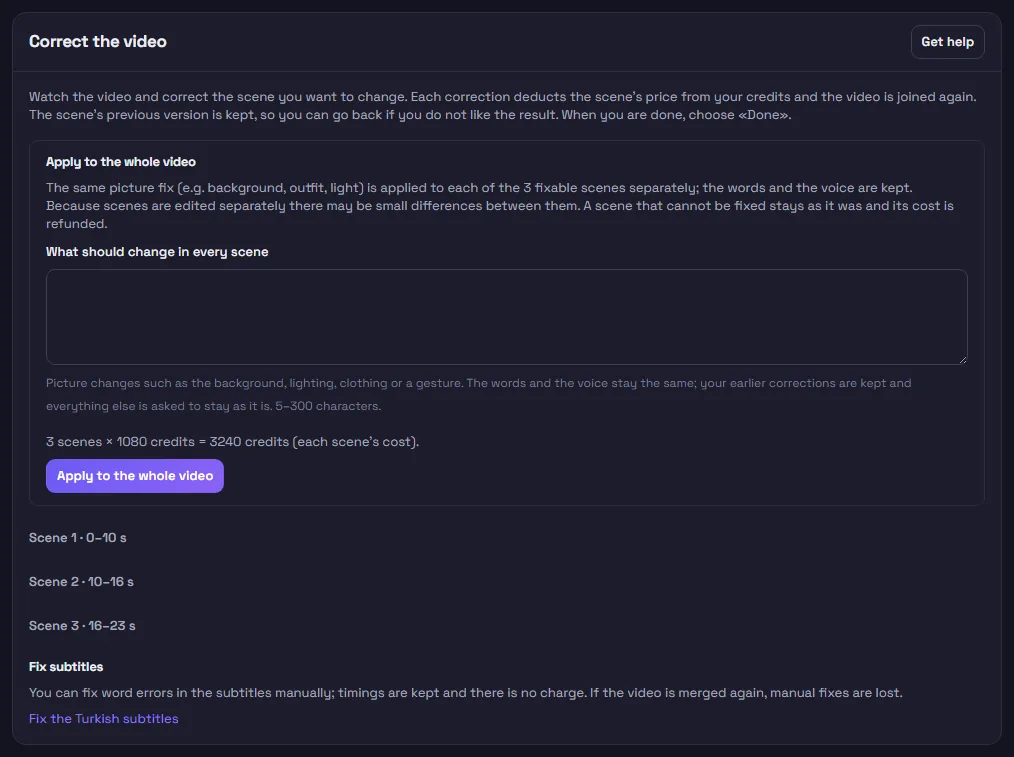Open the Get help button
Image resolution: width=1014 pixels, height=757 pixels.
point(947,42)
